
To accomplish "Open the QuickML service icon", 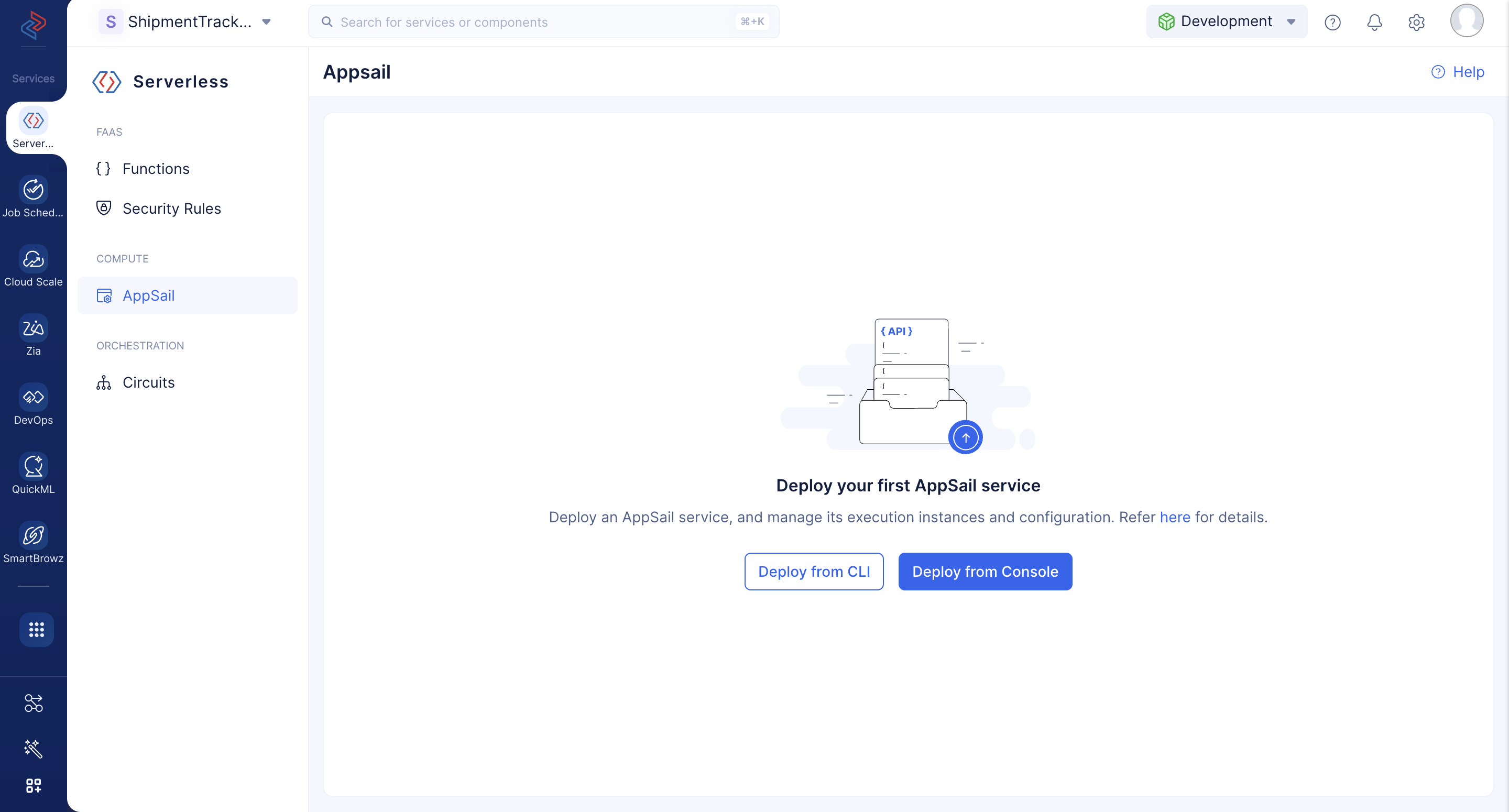I will point(34,466).
